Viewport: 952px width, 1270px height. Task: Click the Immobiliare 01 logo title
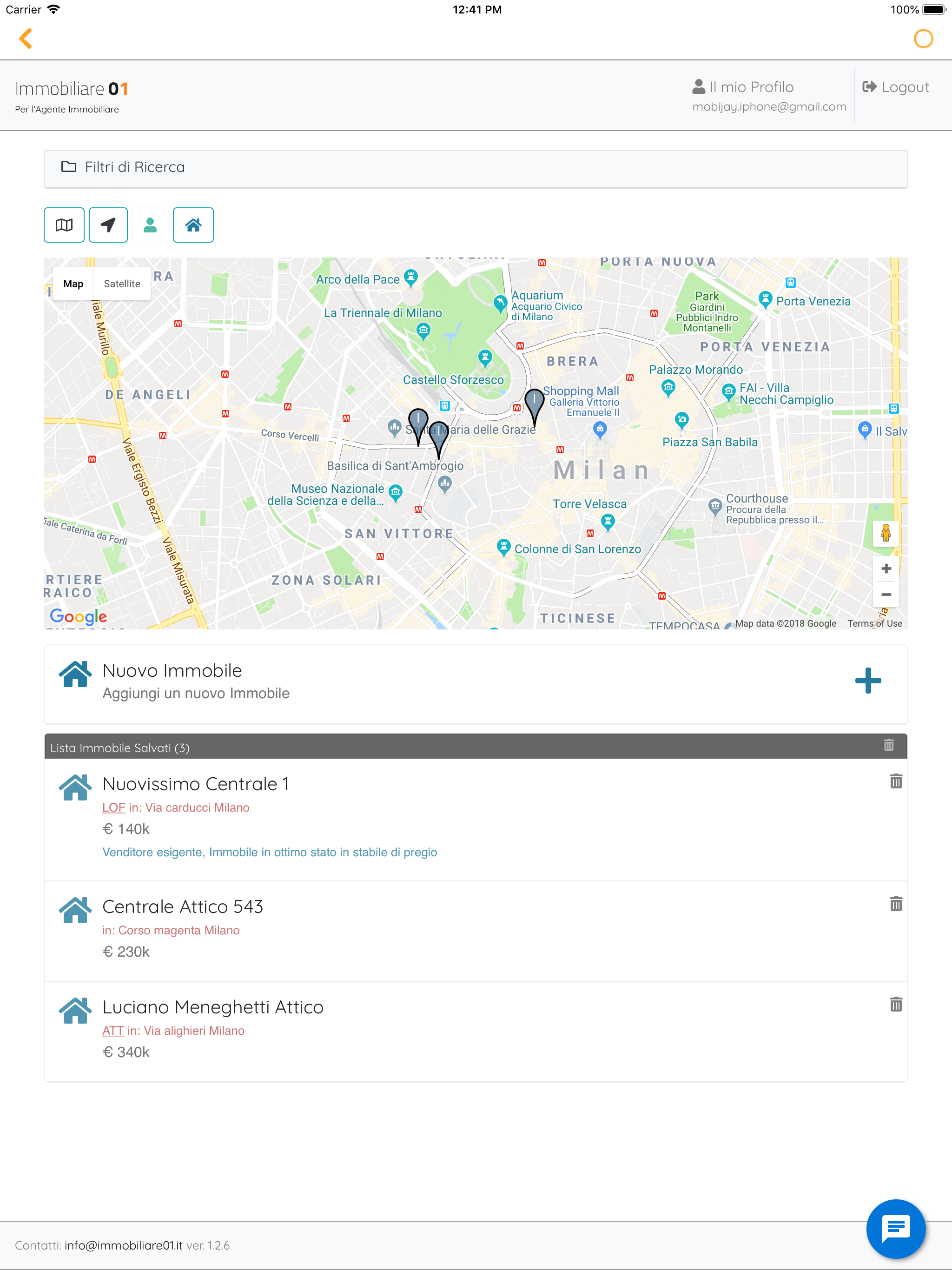point(72,88)
